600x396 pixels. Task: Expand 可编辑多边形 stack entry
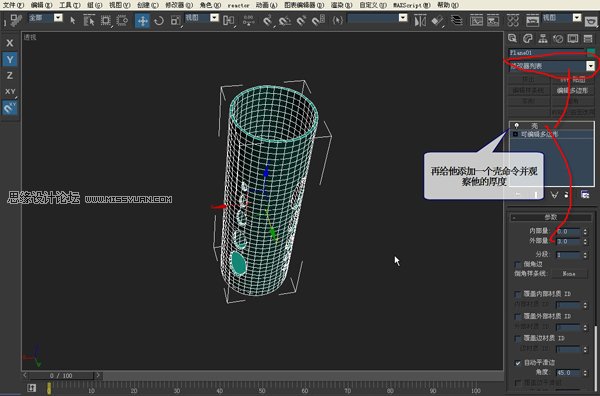pos(515,134)
